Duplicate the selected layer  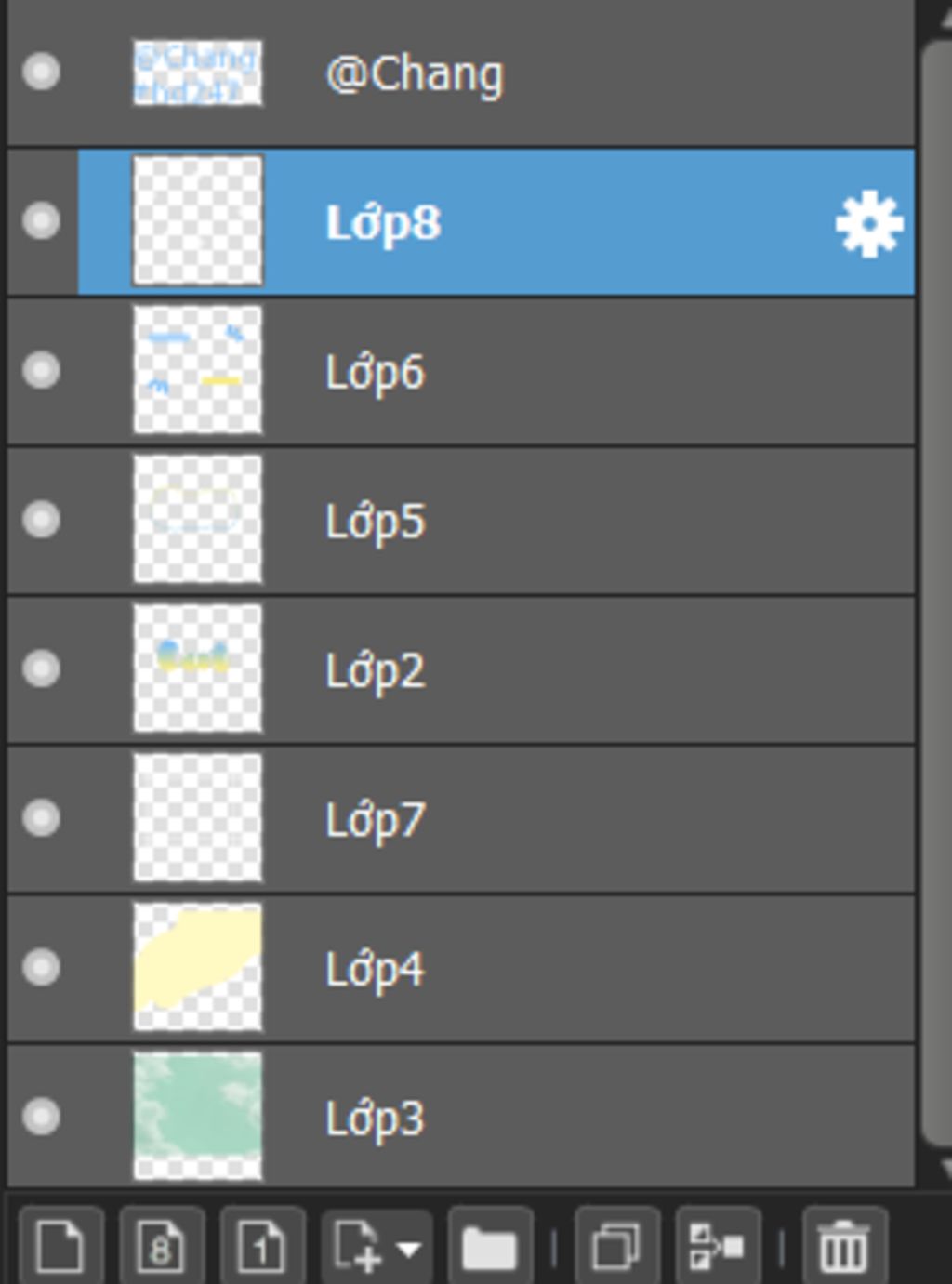[616, 1246]
